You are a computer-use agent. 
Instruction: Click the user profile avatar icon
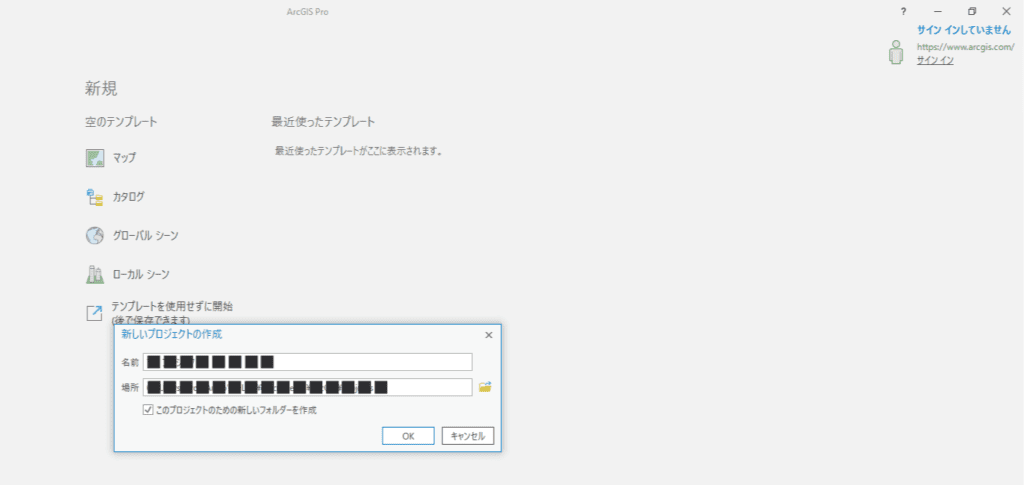click(896, 52)
